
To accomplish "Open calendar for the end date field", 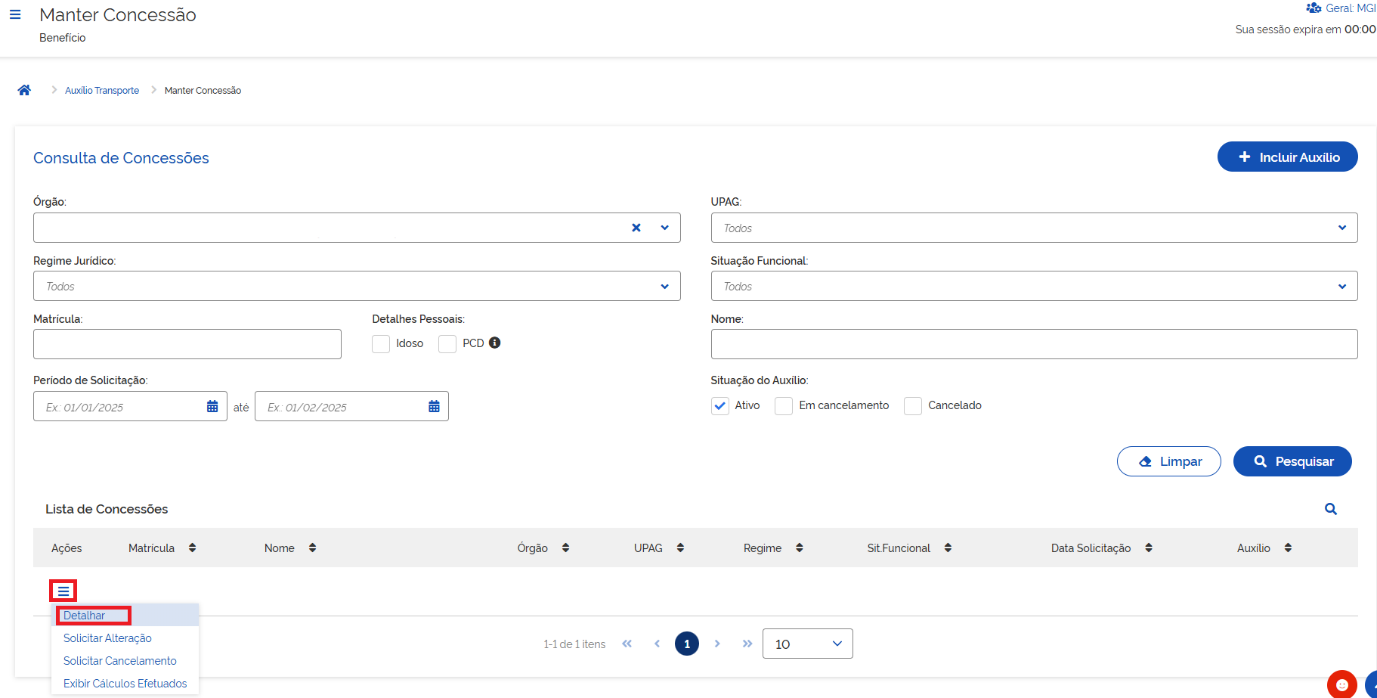I will pyautogui.click(x=434, y=406).
